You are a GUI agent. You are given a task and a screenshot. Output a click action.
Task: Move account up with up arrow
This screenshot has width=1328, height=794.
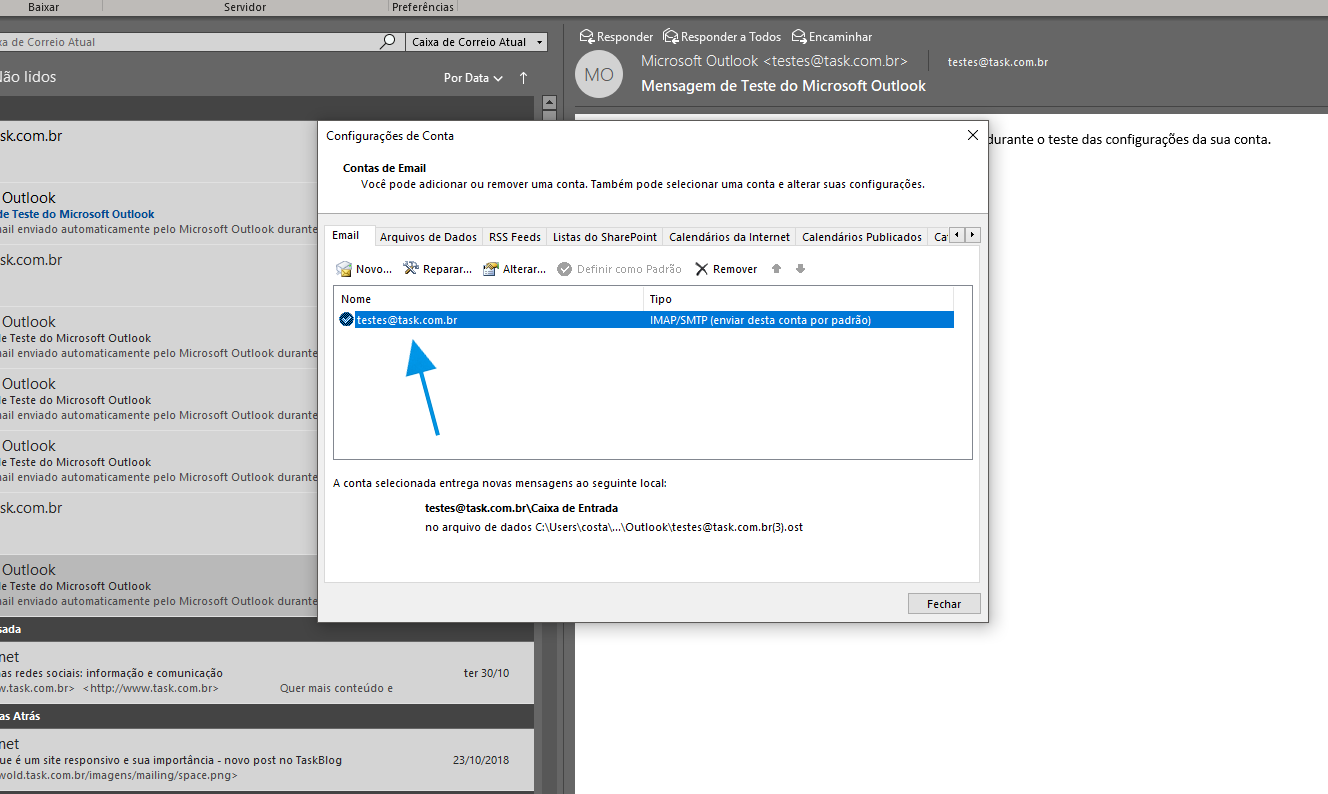(777, 269)
